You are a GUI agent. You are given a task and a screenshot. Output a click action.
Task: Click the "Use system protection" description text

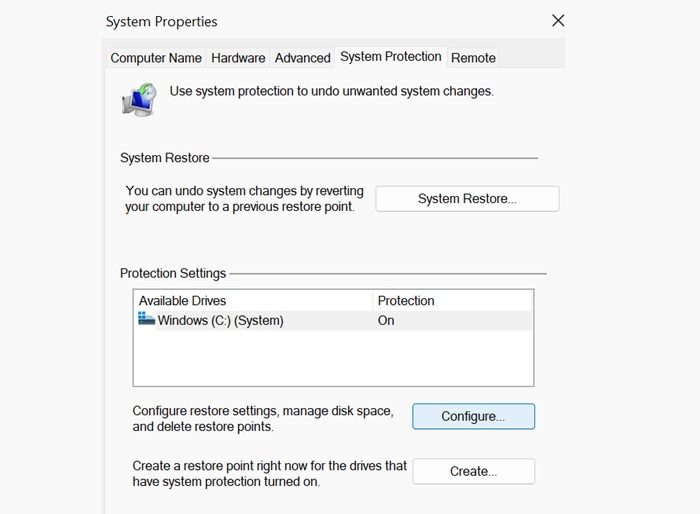click(331, 91)
